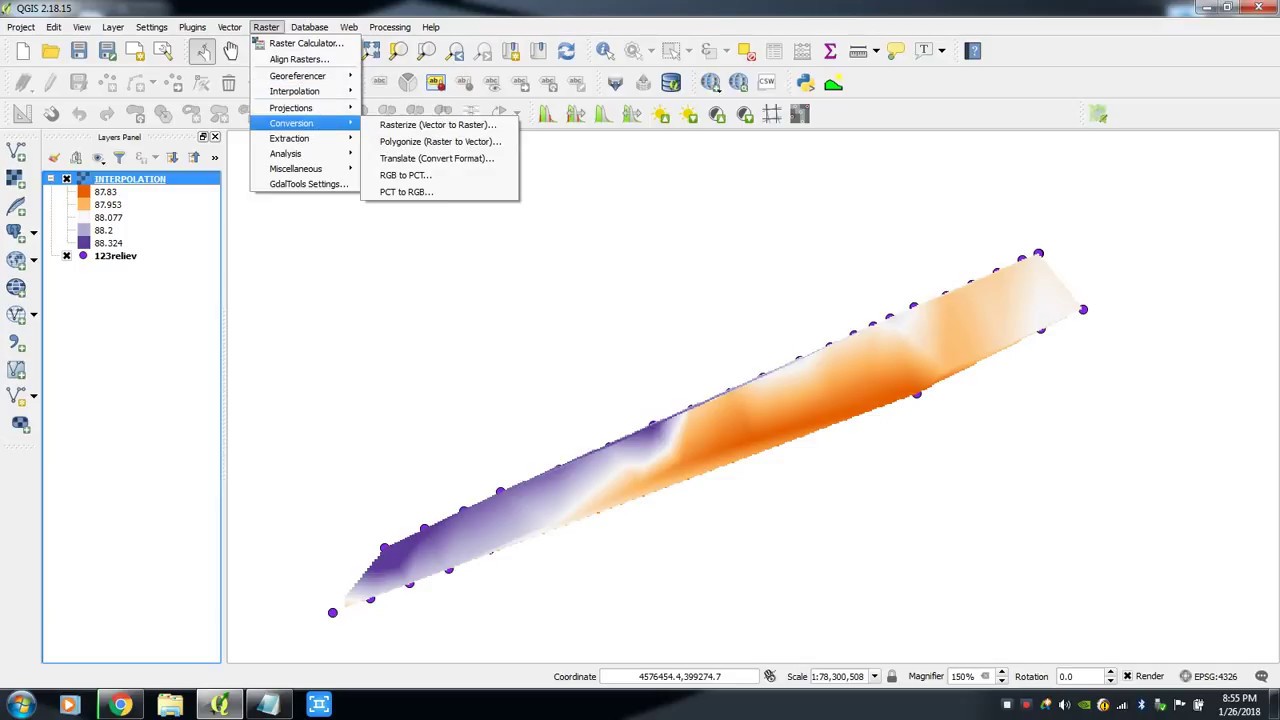
Task: Click the Add Raster Layer icon
Action: 15,179
